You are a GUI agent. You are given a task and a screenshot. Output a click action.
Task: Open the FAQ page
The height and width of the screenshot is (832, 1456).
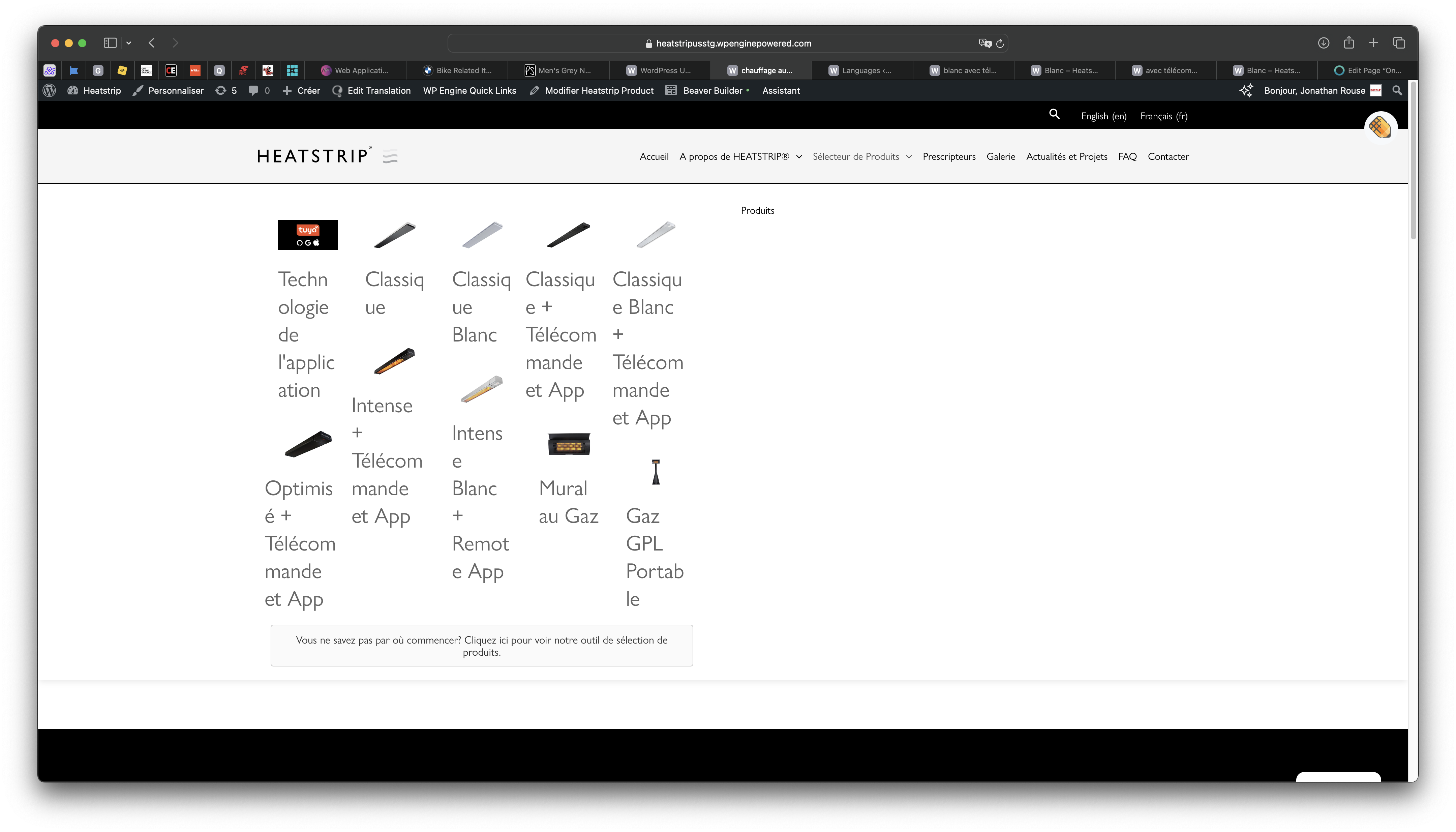(x=1127, y=156)
